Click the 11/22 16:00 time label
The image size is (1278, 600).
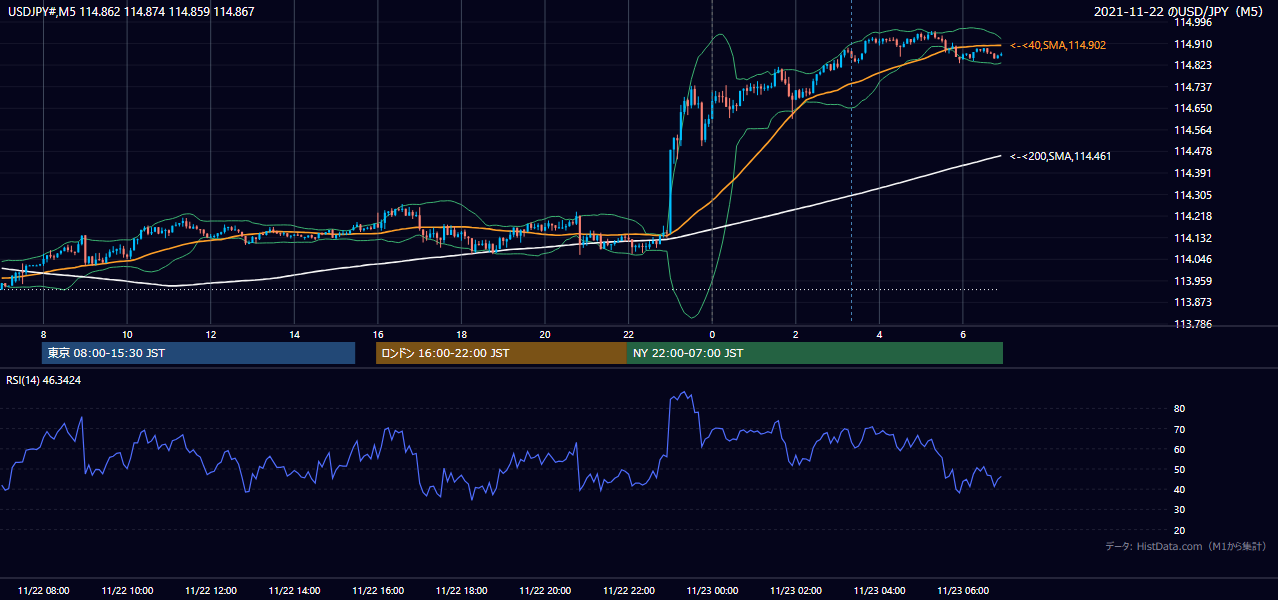pyautogui.click(x=378, y=591)
